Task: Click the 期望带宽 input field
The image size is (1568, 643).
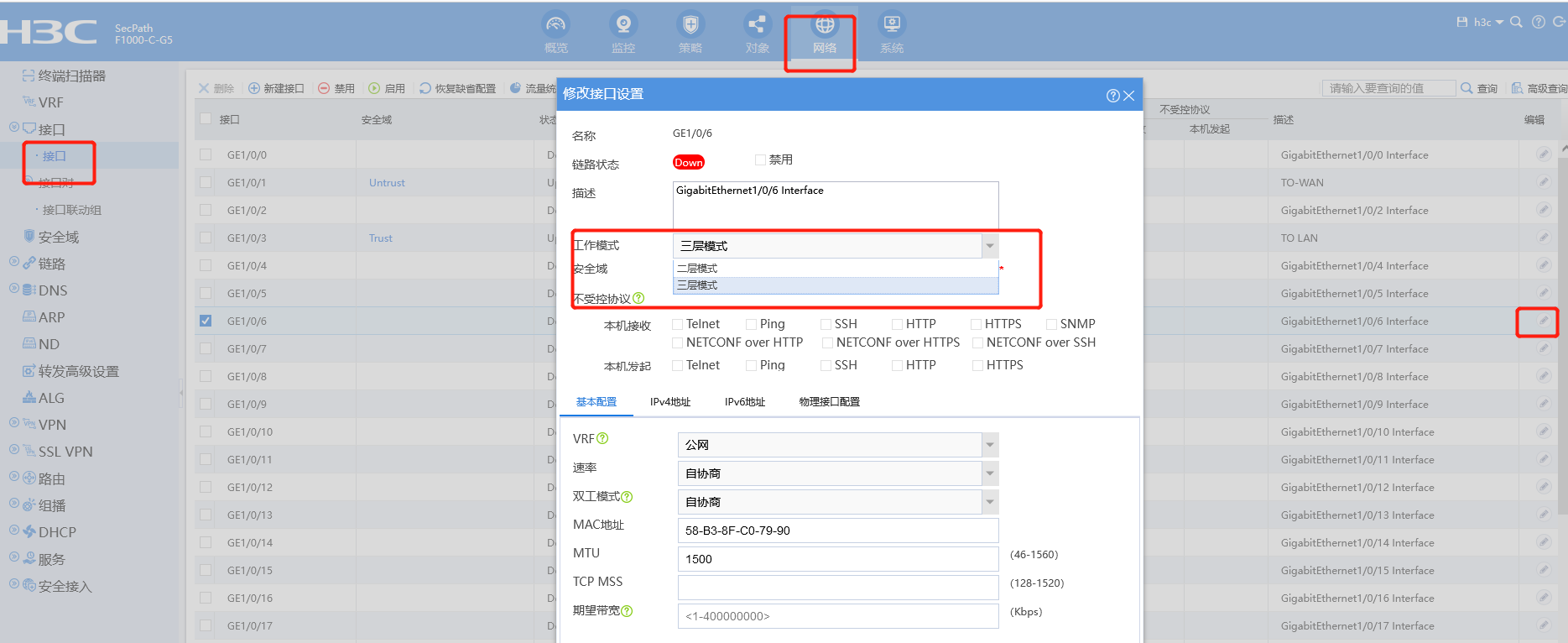Action: (x=838, y=616)
